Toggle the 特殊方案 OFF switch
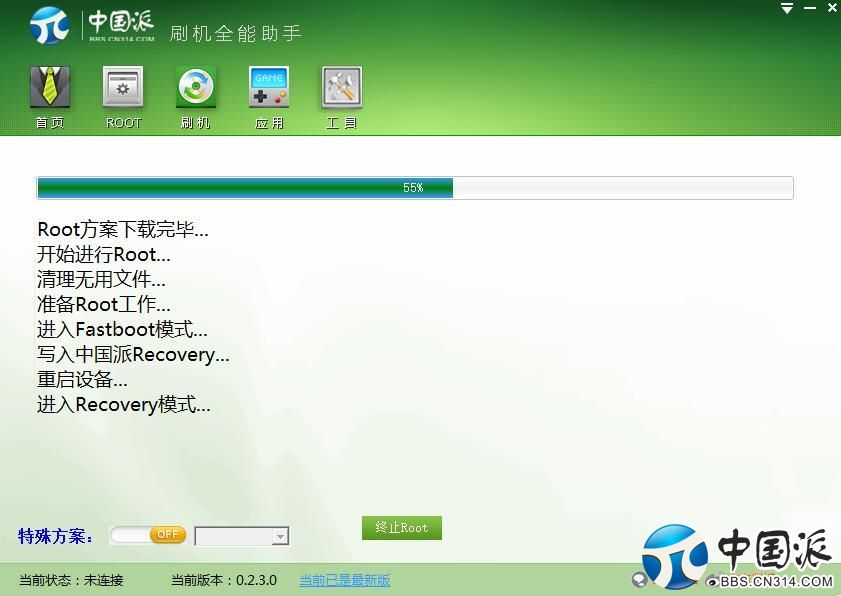The width and height of the screenshot is (841, 596). click(x=148, y=535)
